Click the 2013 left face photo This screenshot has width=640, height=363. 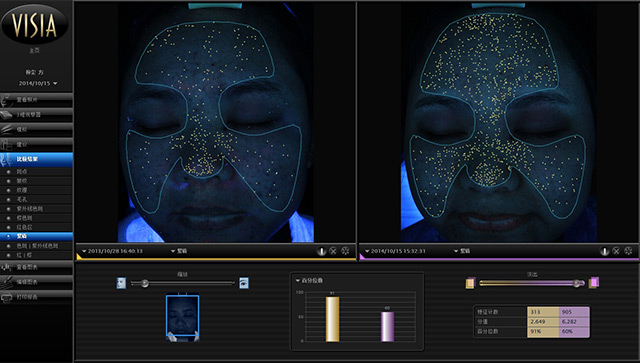(216, 122)
